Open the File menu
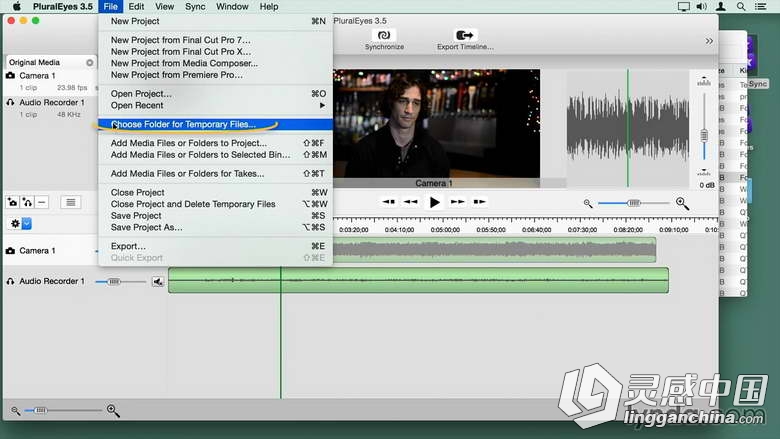The image size is (780, 439). (110, 6)
